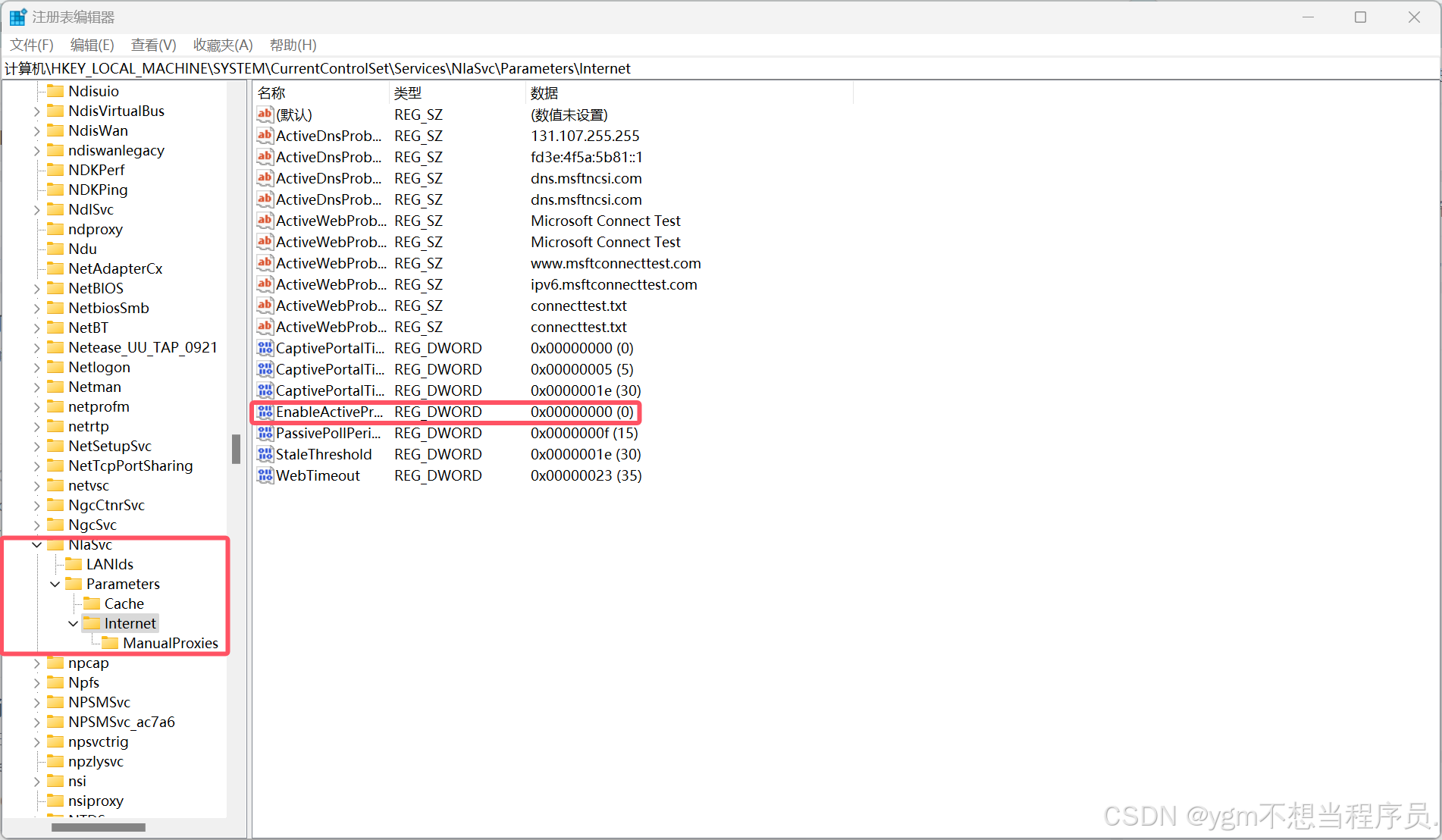
Task: Click the string icon beside ipv6.msftconnecttest.com row
Action: pos(265,284)
